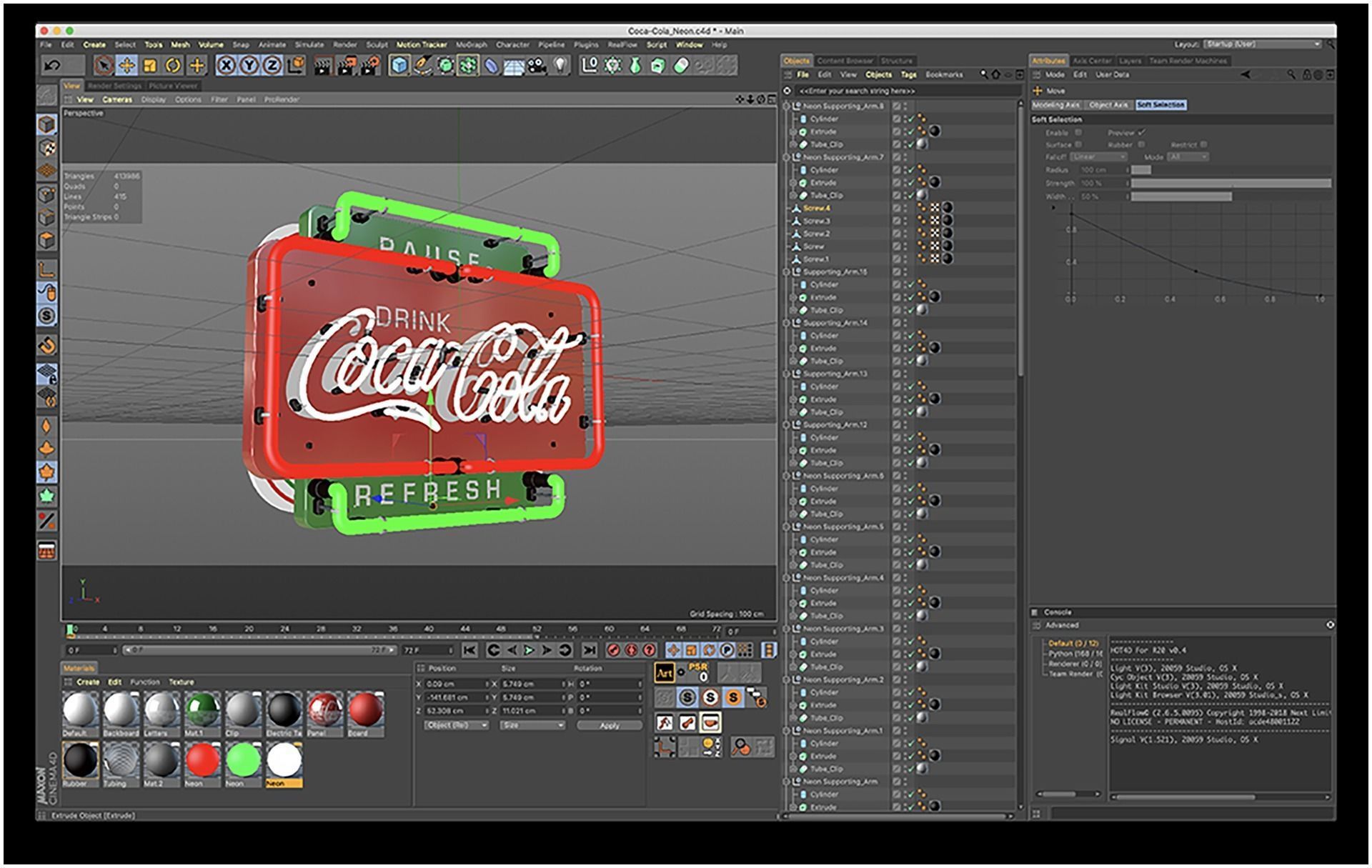Click the Modeling Axis button
1372x868 pixels.
(1056, 105)
